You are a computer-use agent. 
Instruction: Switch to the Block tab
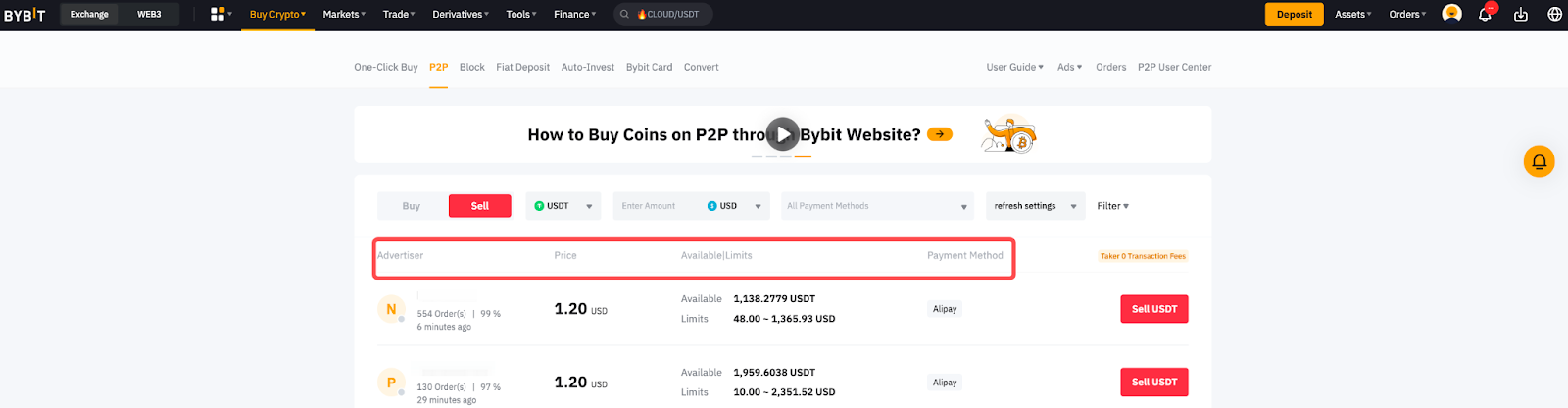point(472,67)
